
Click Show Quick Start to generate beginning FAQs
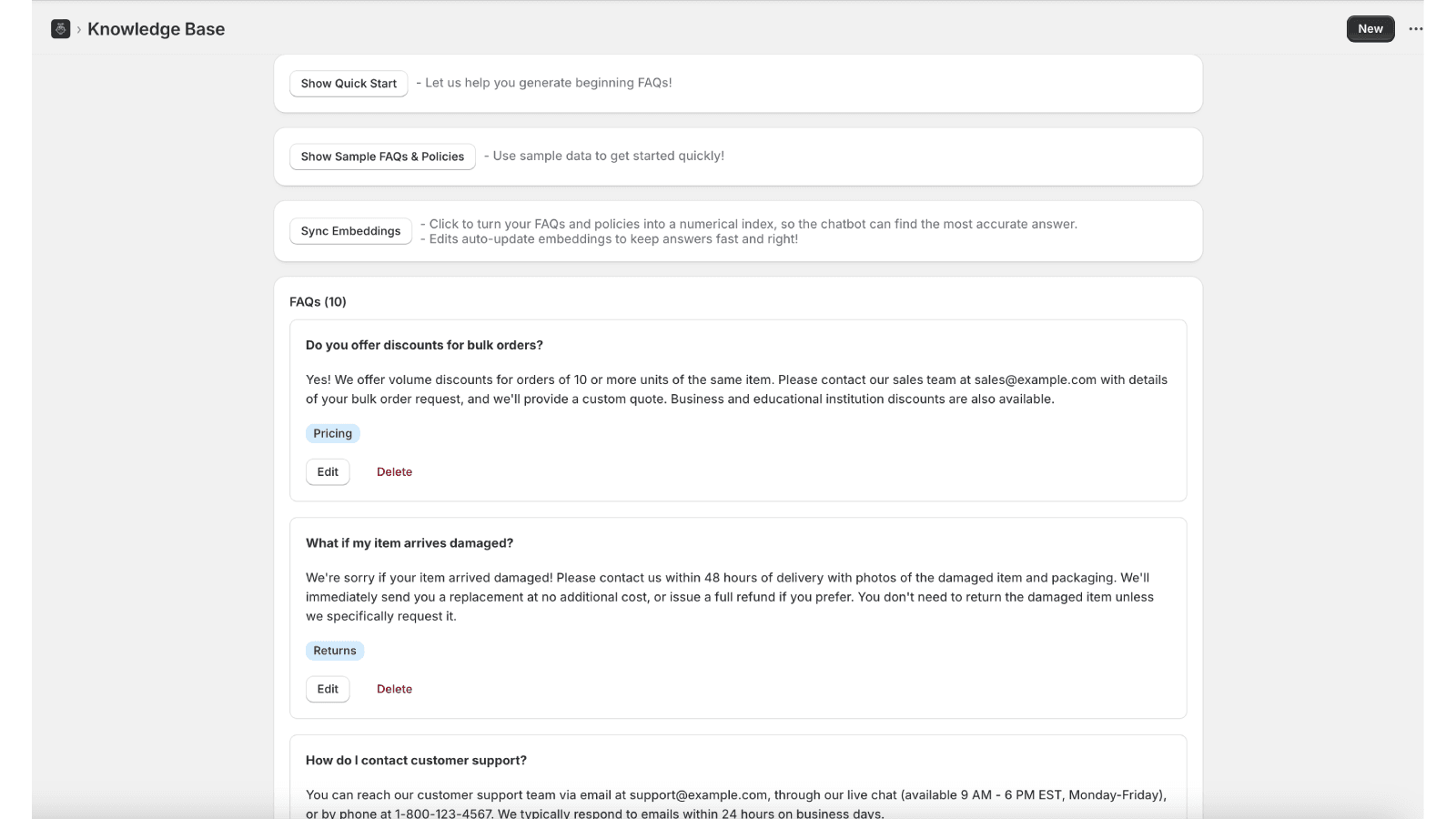point(349,83)
